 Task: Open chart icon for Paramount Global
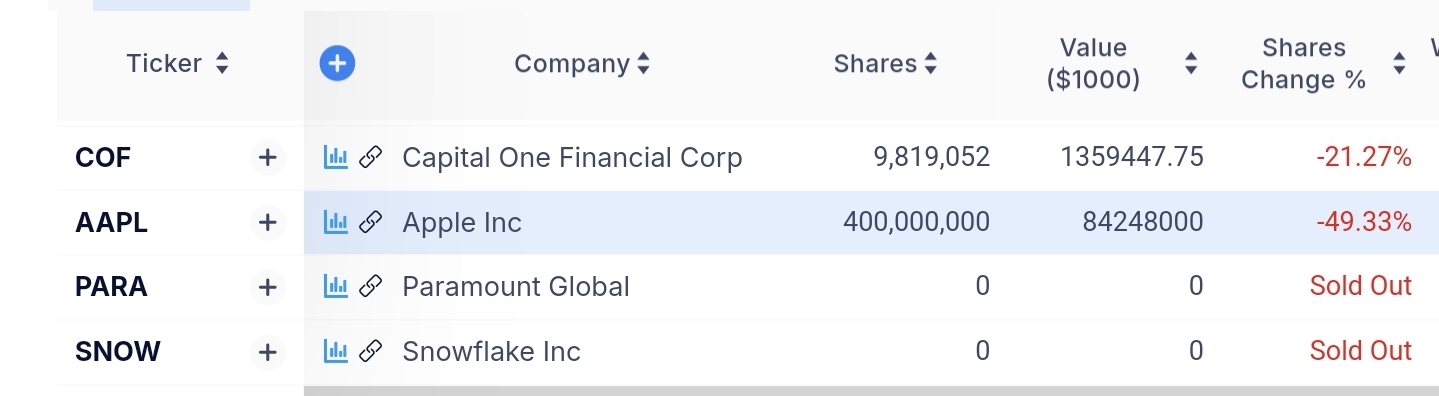coord(335,287)
